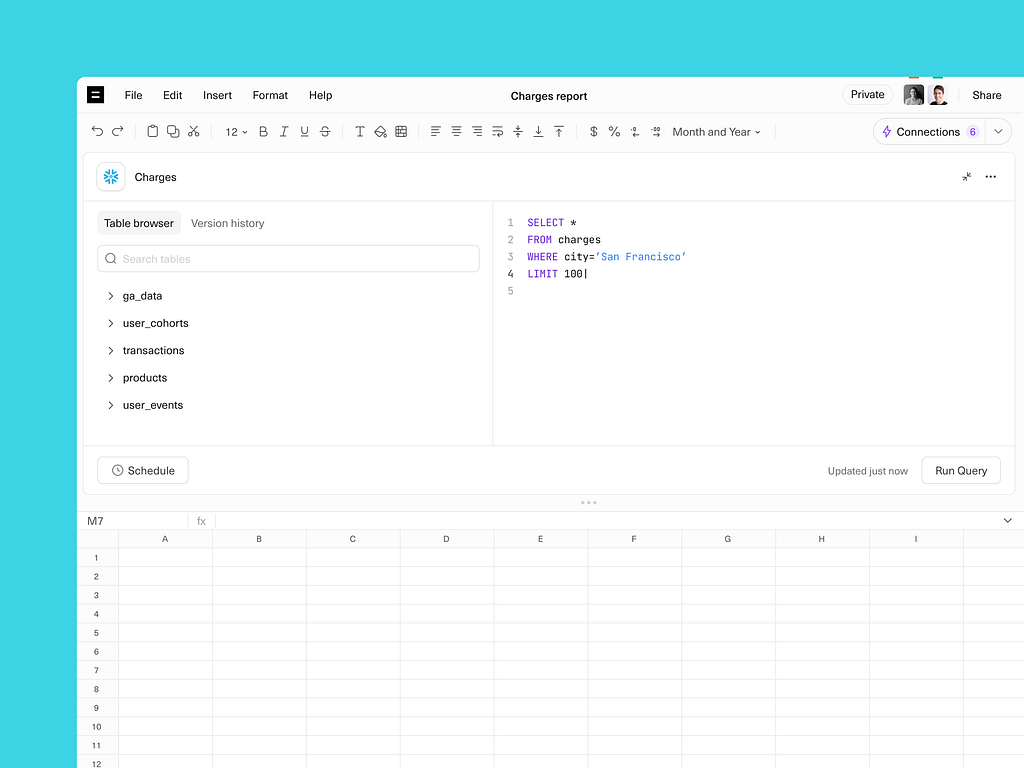Toggle strikethrough formatting

pos(325,131)
